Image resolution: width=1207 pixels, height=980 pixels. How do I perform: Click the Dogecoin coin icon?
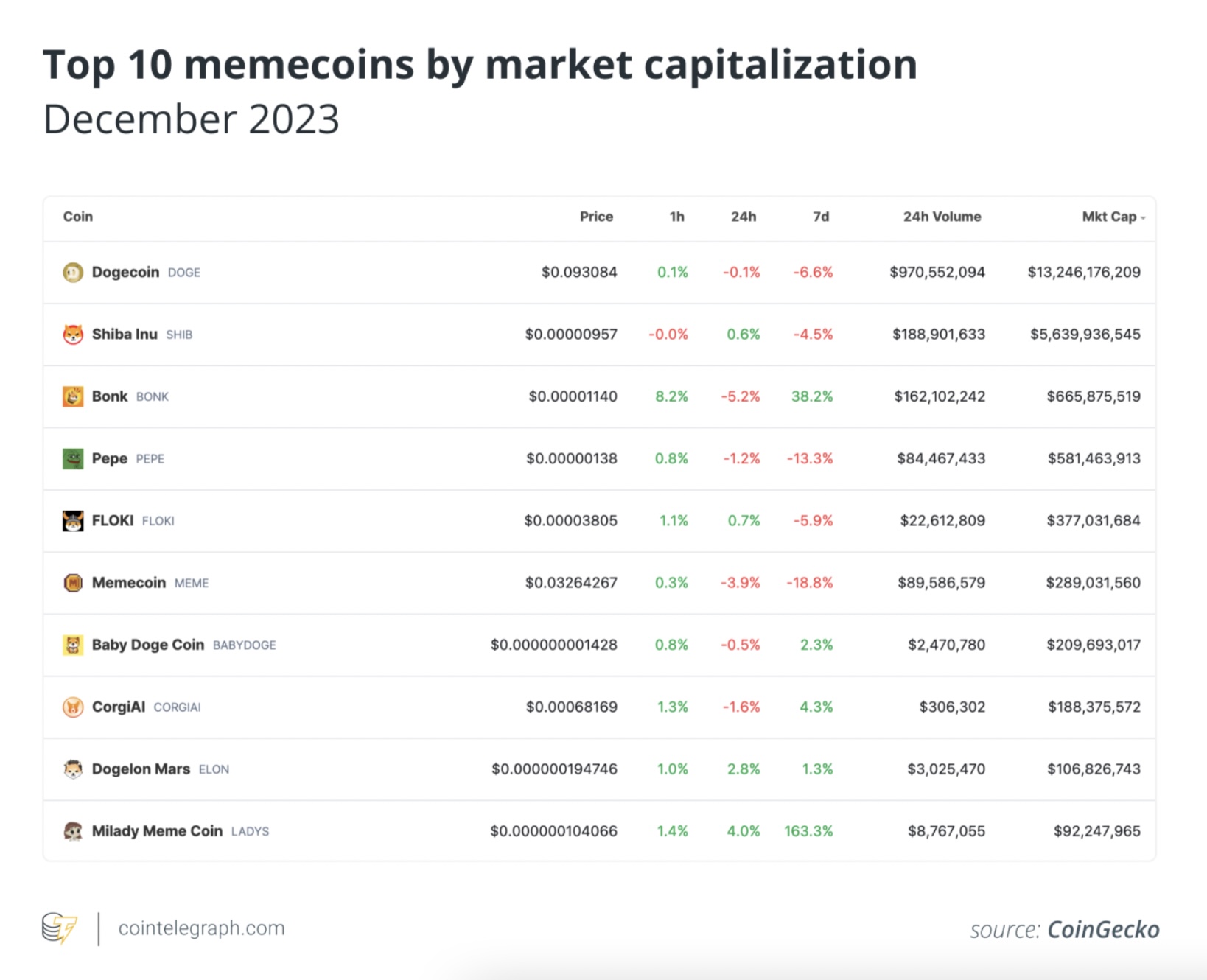click(73, 273)
